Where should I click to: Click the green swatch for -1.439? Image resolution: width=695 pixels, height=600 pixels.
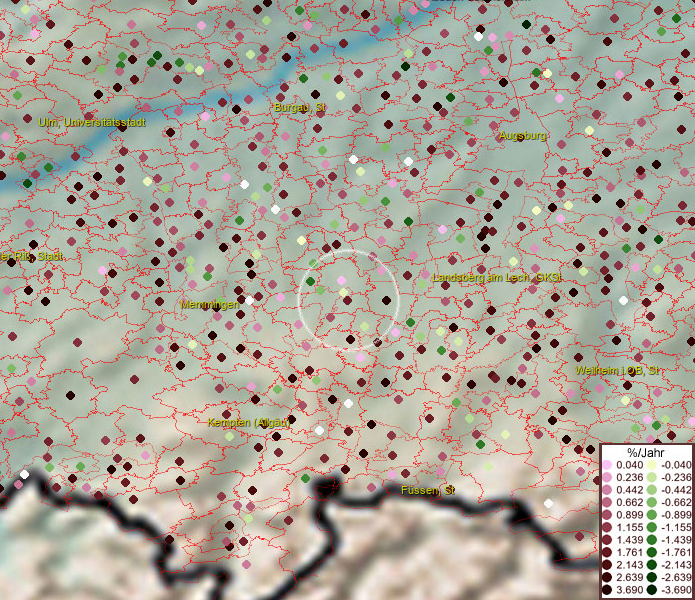point(652,540)
